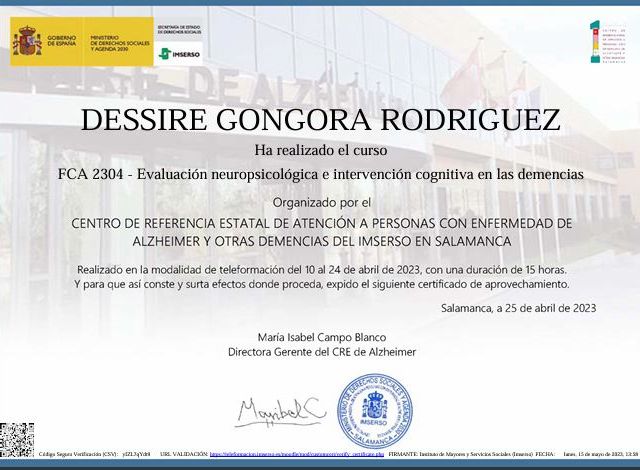Click the Gobierno de España coat of arms logo

(27, 41)
